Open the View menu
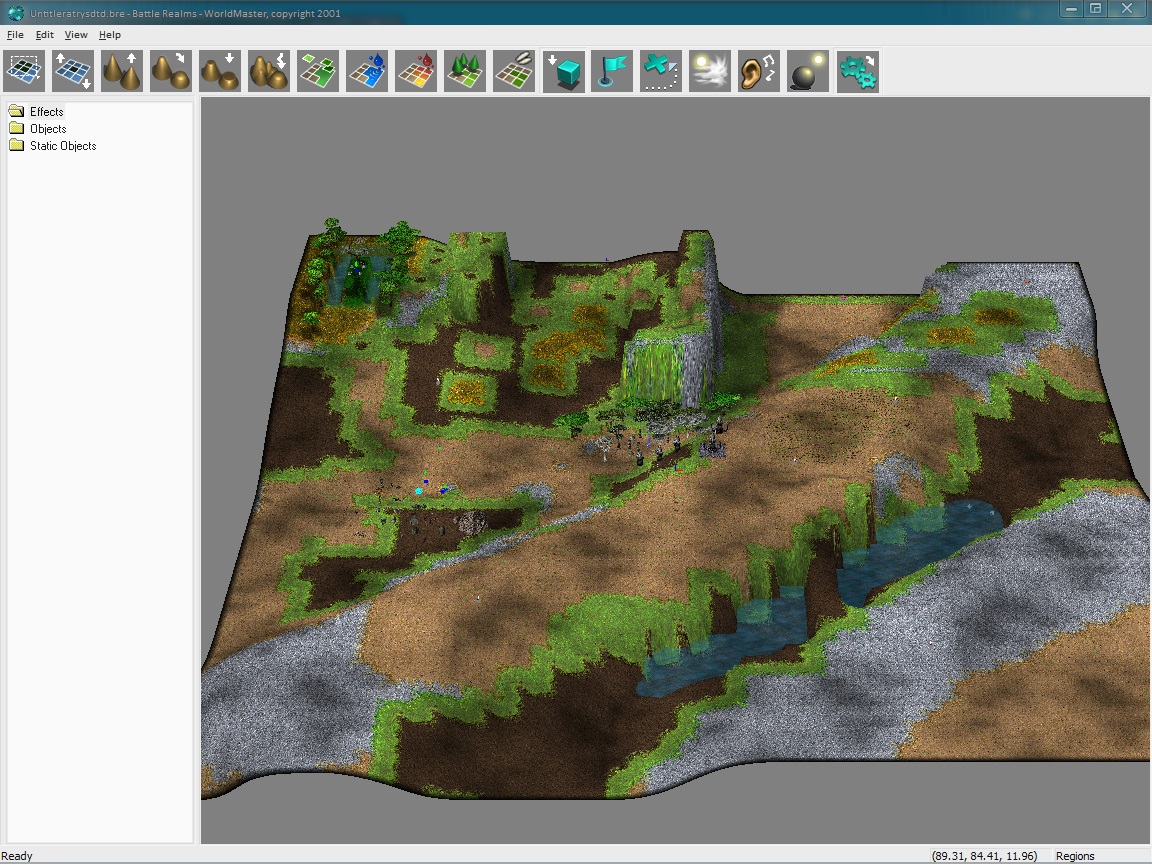Image resolution: width=1152 pixels, height=864 pixels. pyautogui.click(x=76, y=35)
